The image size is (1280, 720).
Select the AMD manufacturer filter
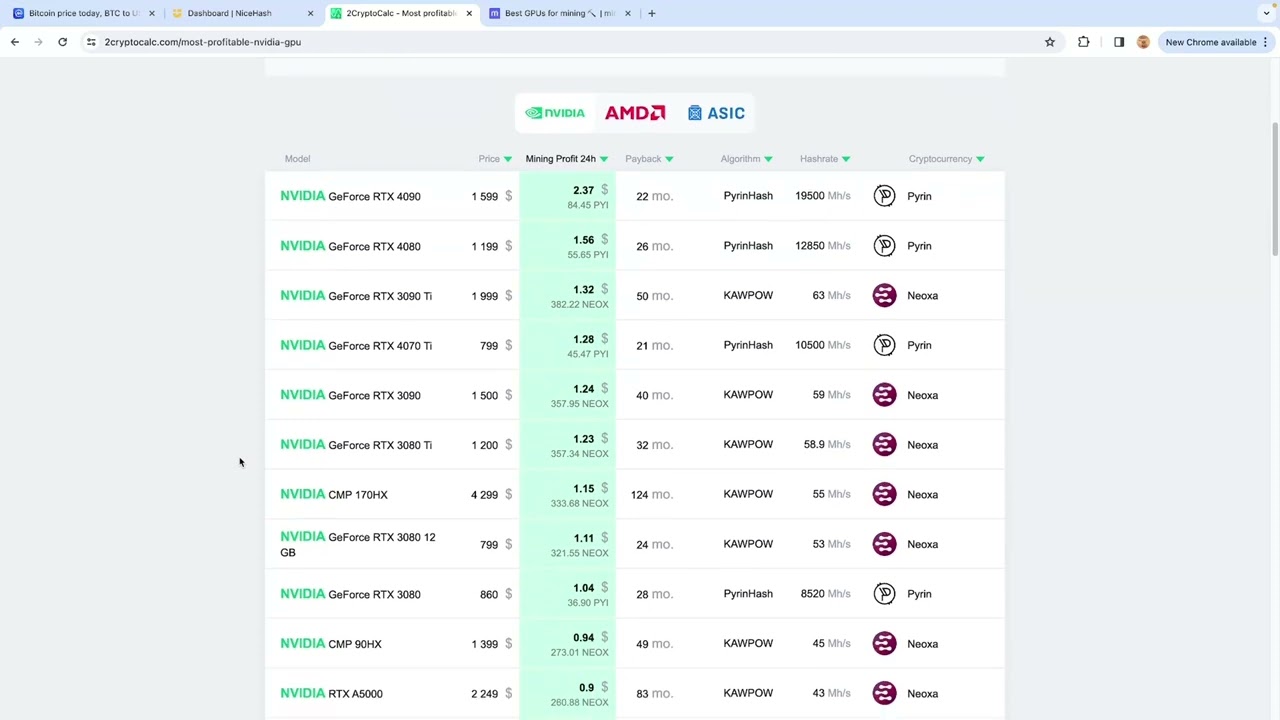tap(635, 113)
